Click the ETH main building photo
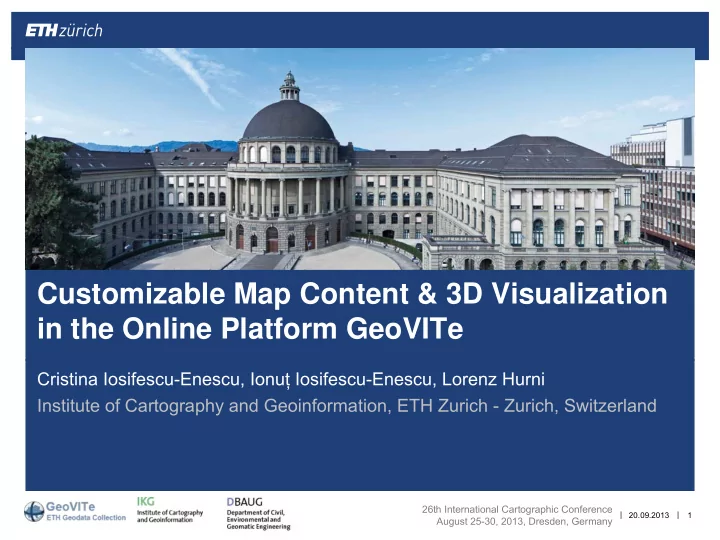The height and width of the screenshot is (540, 720). [x=360, y=159]
